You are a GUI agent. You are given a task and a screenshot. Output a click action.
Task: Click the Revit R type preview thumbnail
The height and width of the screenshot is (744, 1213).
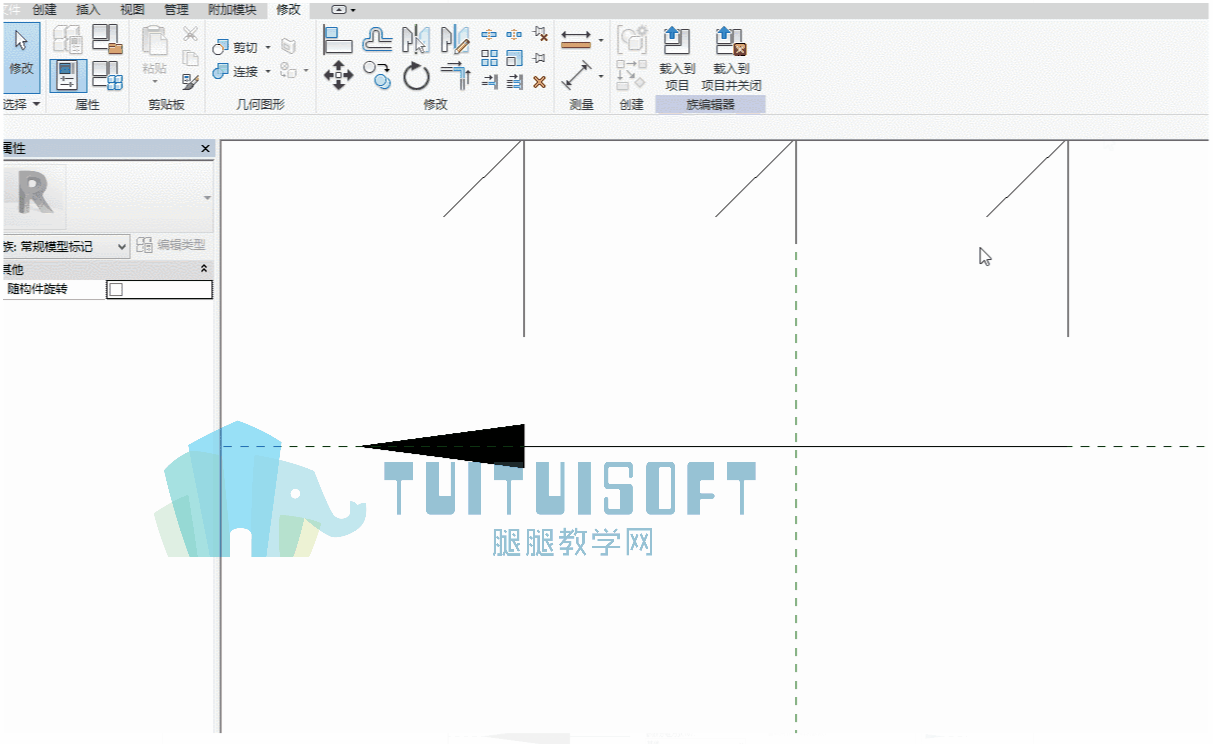coord(33,198)
